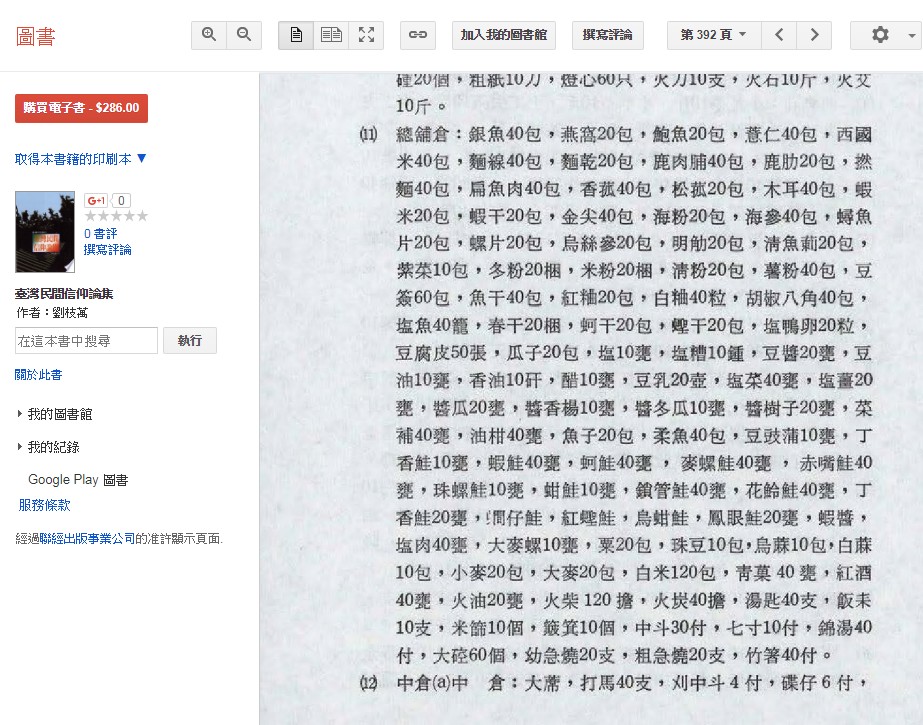923x725 pixels.
Task: Click the 購買電子書 $286.00 button
Action: pos(81,108)
